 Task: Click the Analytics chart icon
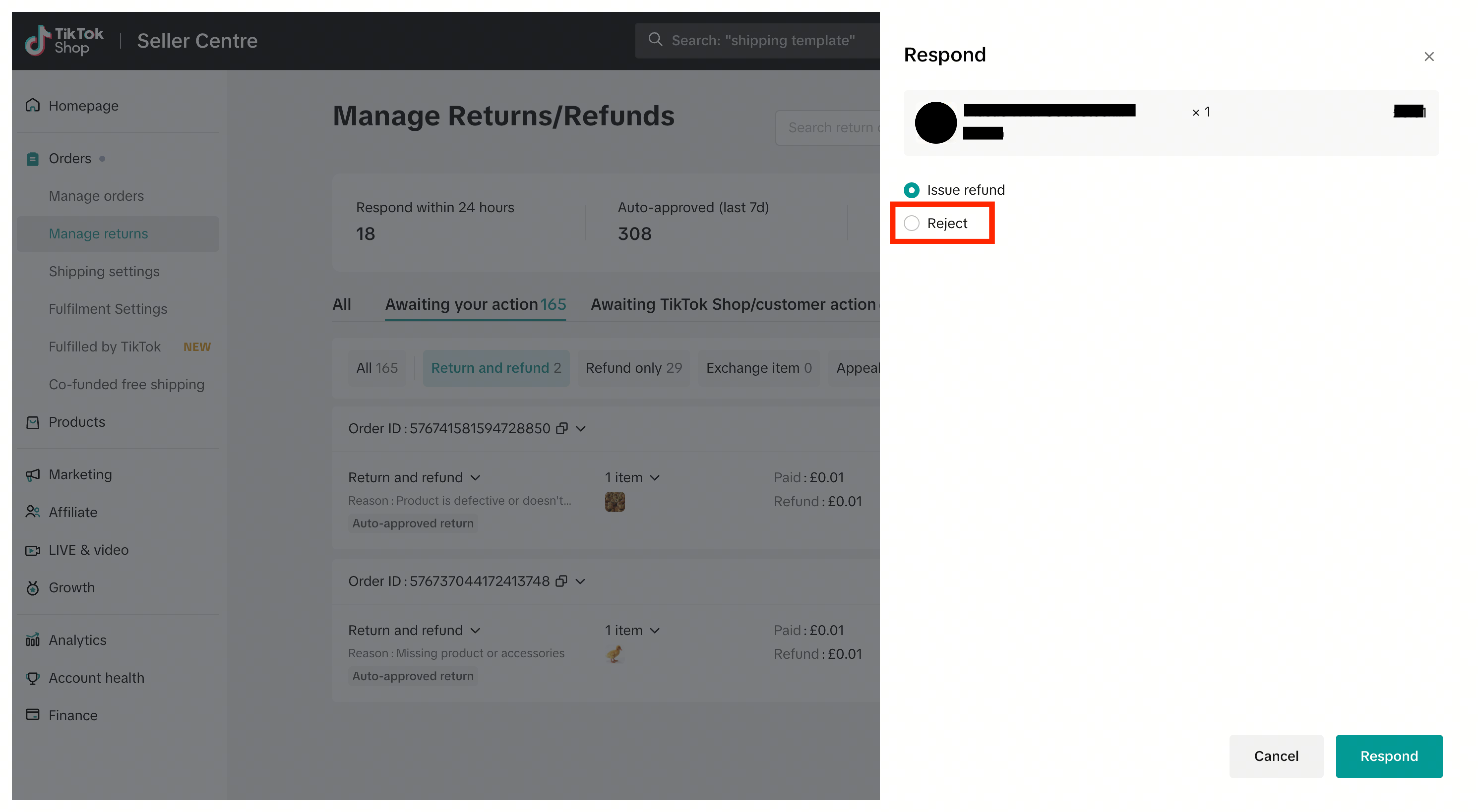coord(33,639)
